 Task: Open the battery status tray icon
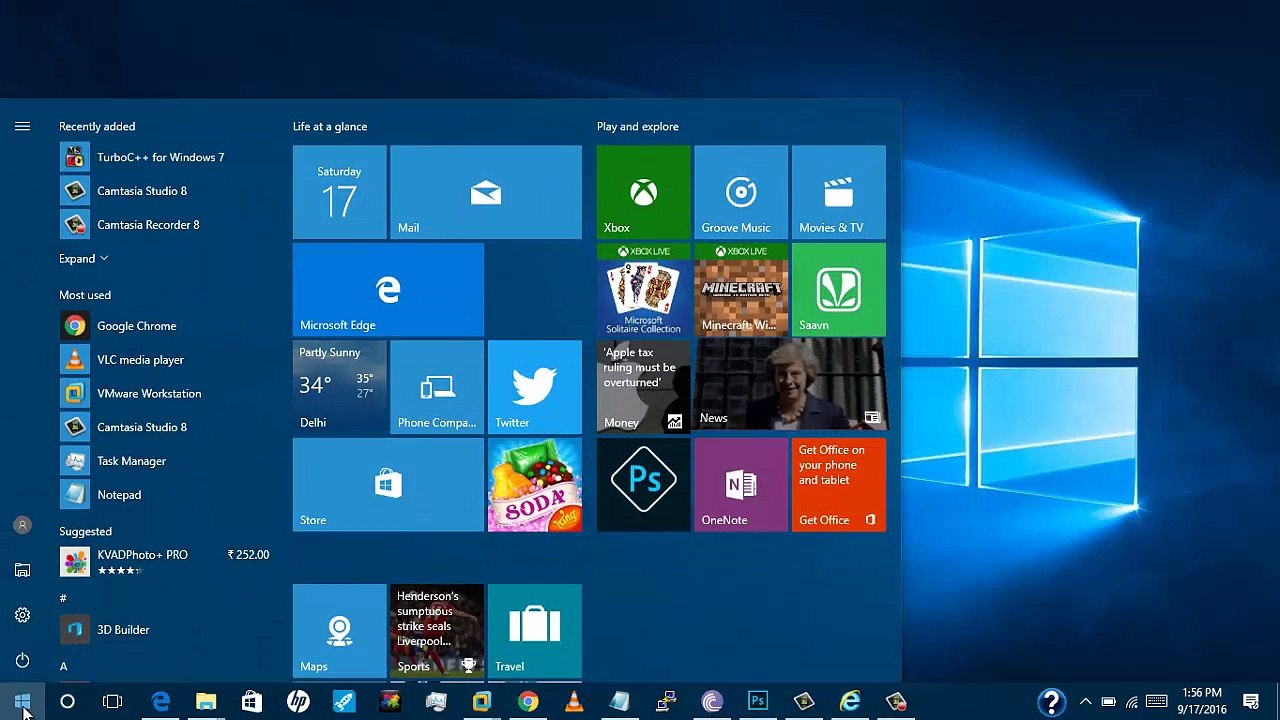click(1108, 702)
